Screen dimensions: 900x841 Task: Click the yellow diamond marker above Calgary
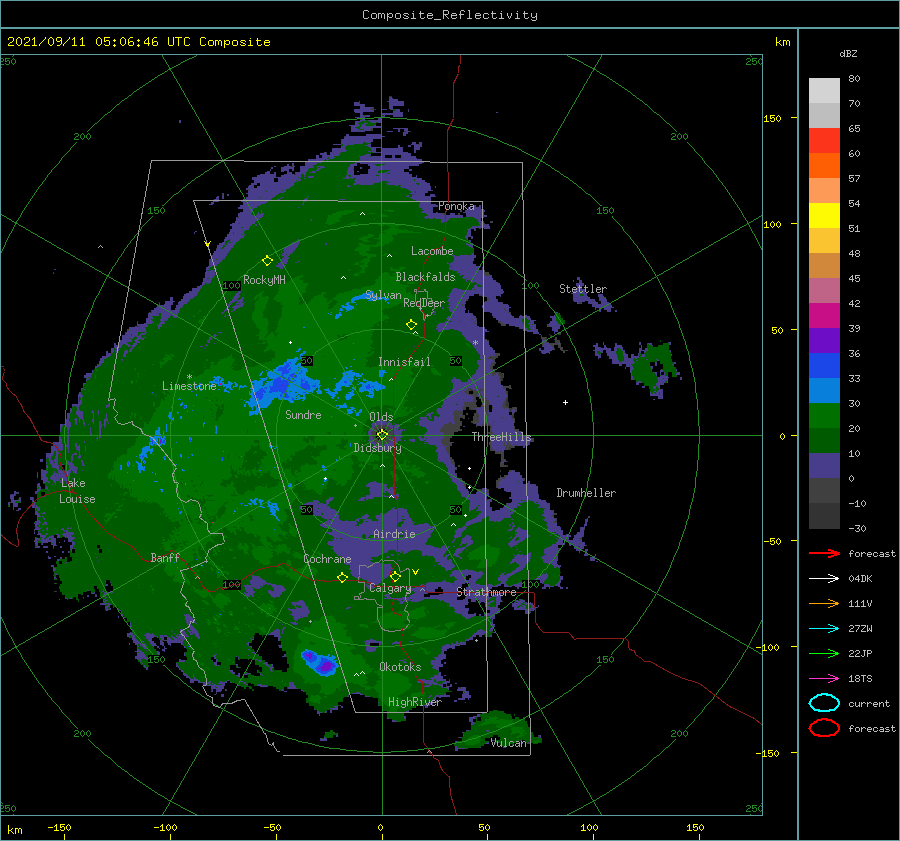click(x=395, y=576)
